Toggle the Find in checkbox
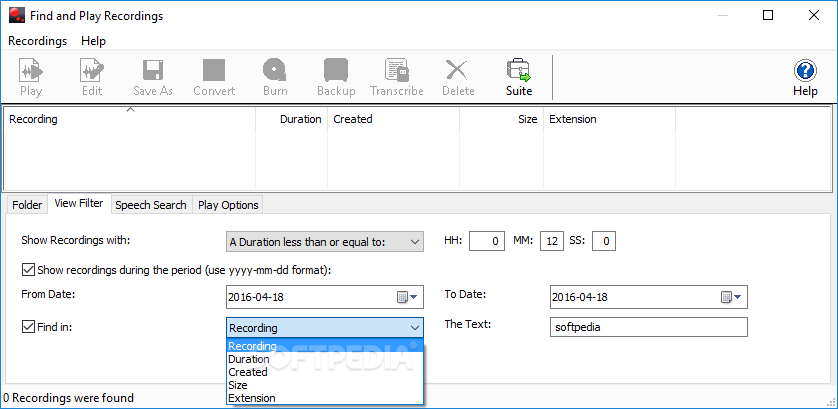Screen dimensions: 838x409 click(27, 327)
